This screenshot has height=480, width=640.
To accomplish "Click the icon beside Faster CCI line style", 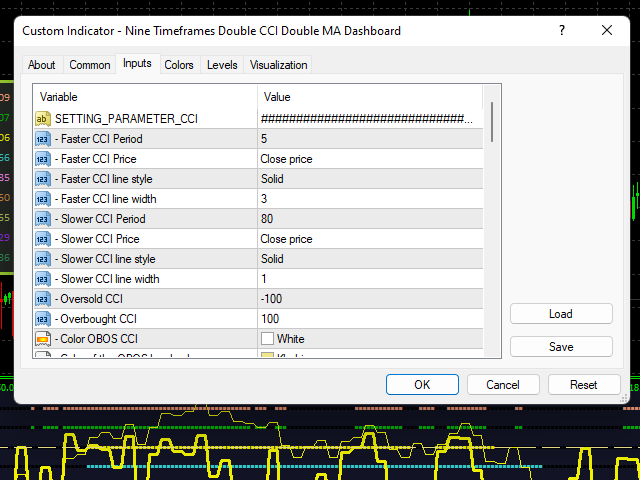I will [x=43, y=179].
